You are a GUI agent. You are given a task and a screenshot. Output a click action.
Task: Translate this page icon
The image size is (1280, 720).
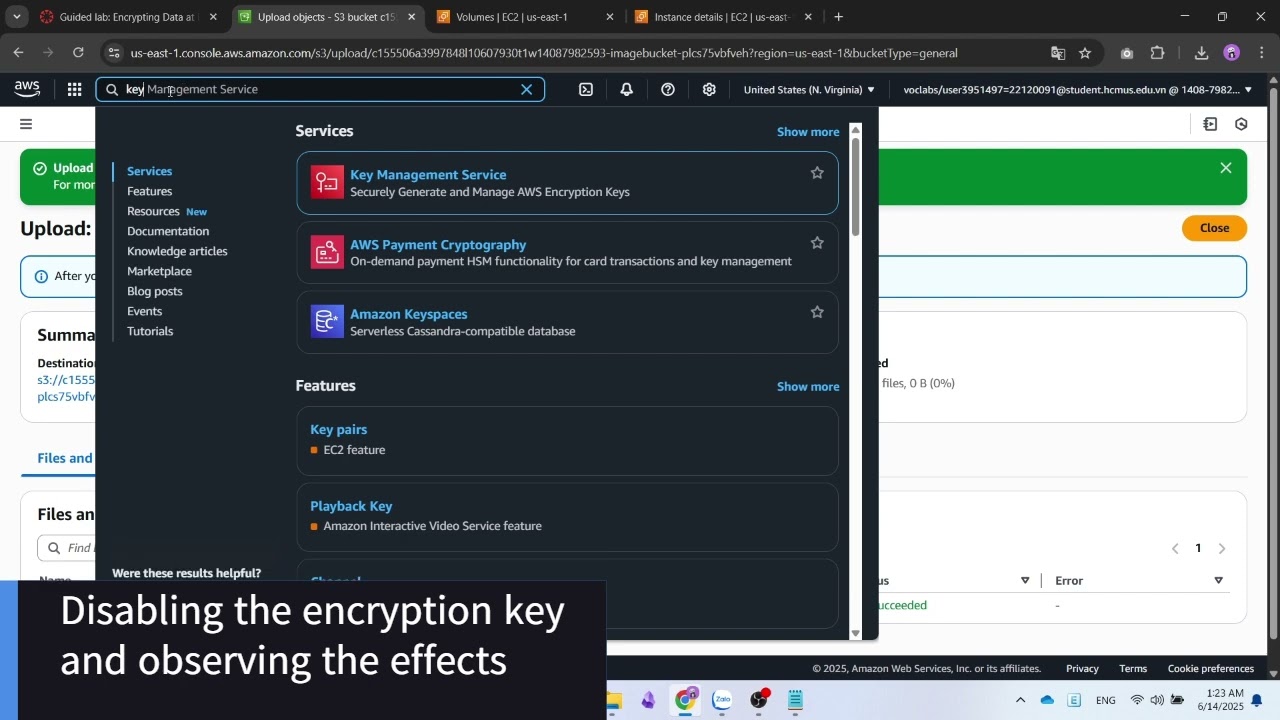(1058, 53)
